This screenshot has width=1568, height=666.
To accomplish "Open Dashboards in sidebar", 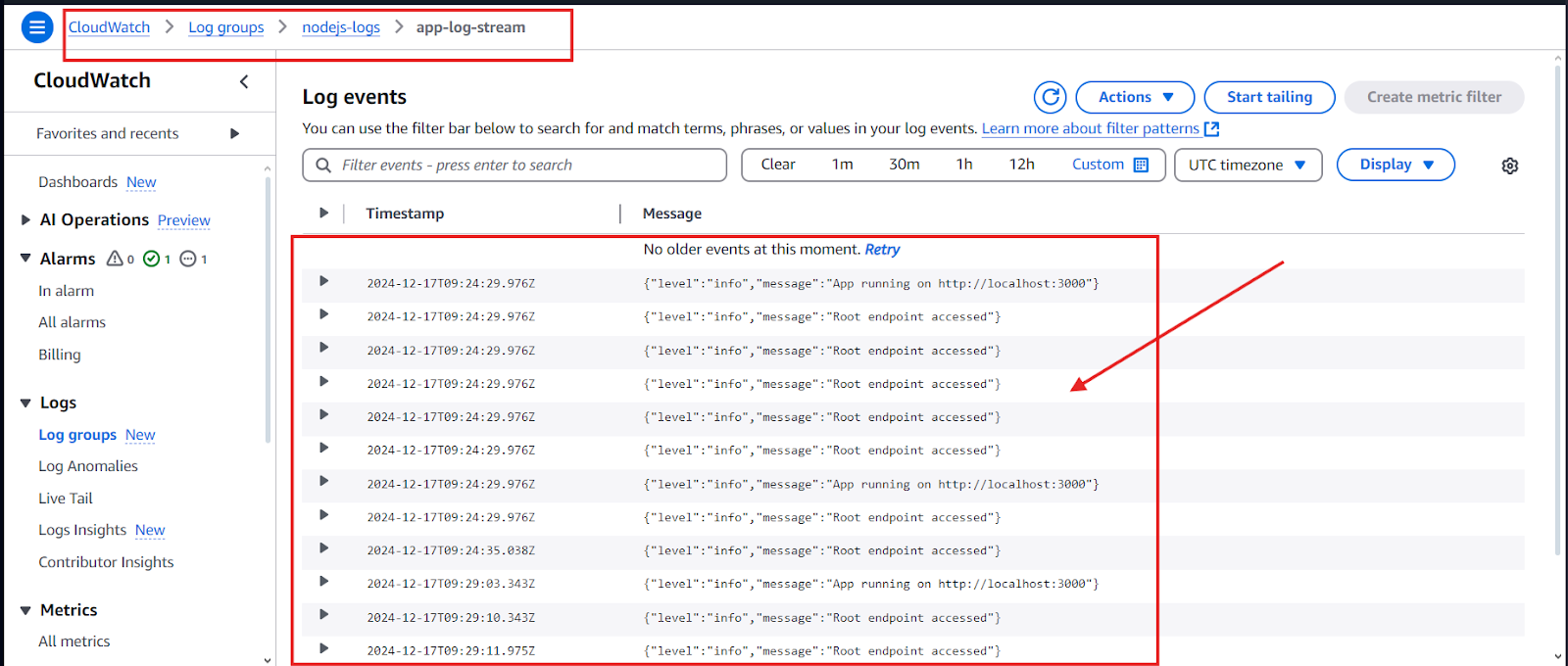I will tap(77, 182).
